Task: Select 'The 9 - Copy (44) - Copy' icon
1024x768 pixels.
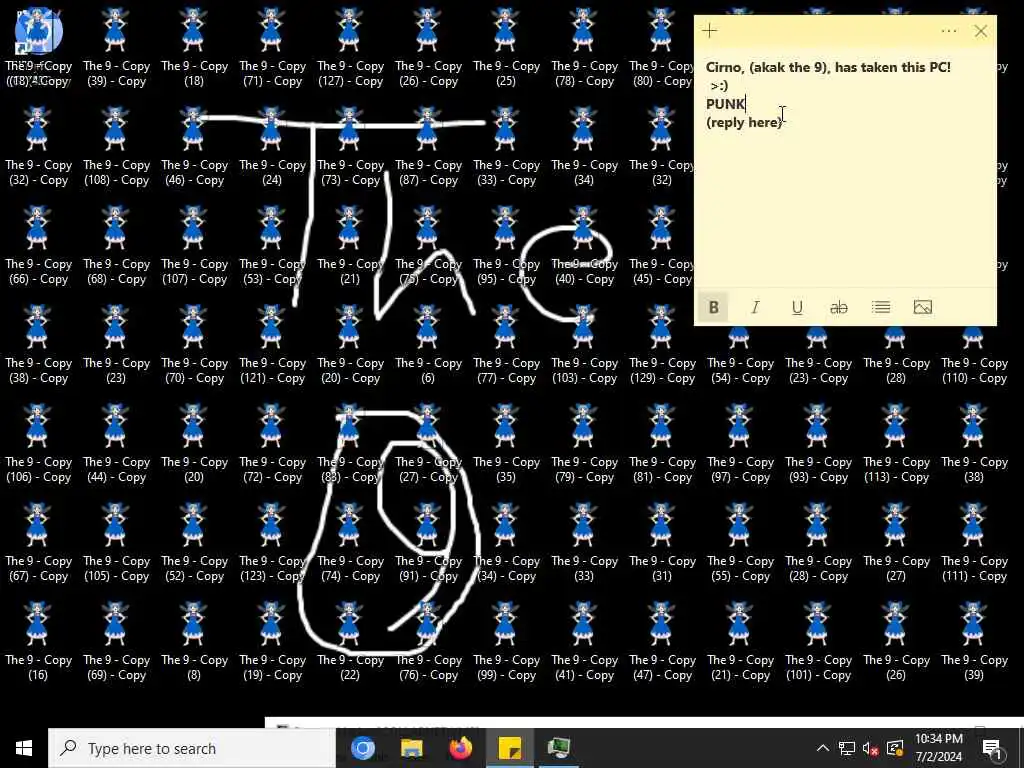Action: pos(116,443)
